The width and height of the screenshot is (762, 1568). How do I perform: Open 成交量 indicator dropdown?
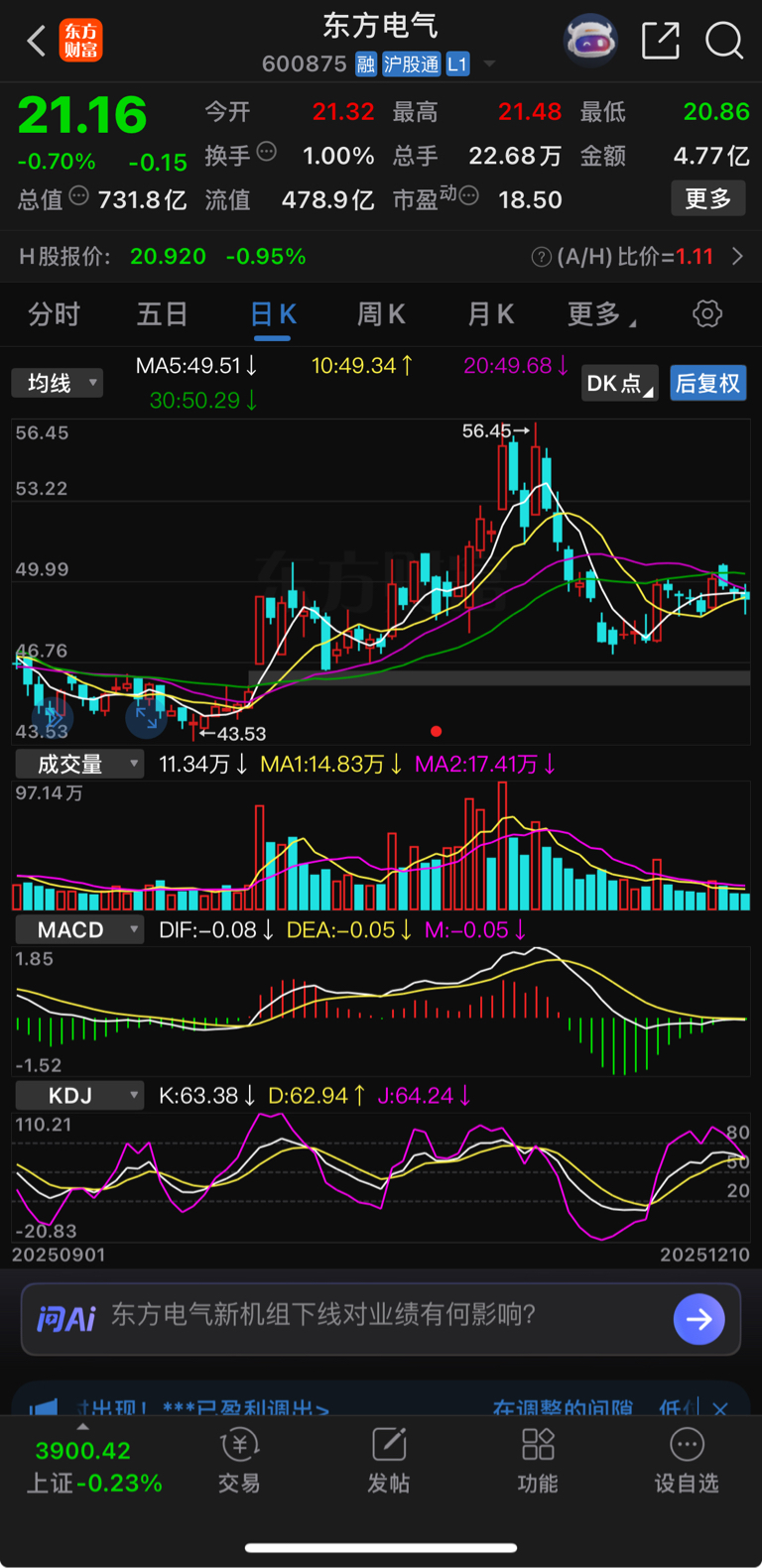coord(79,764)
